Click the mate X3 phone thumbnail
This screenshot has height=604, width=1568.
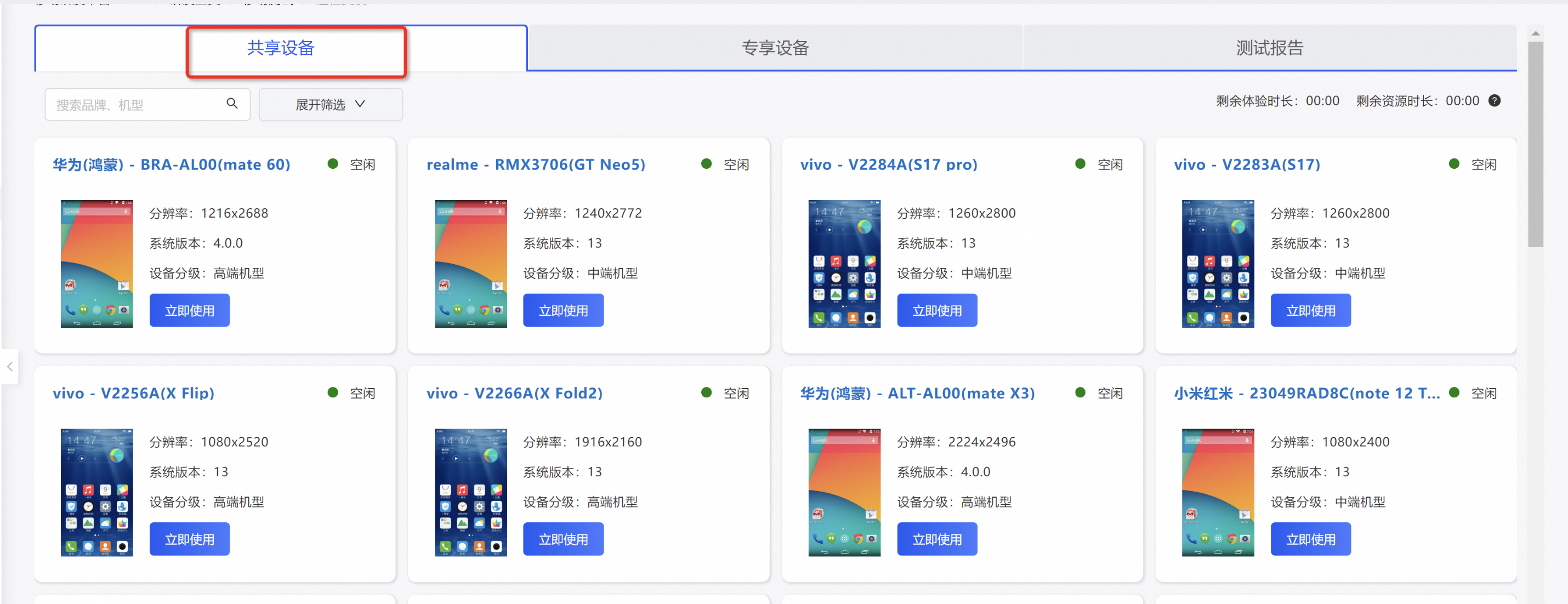pyautogui.click(x=844, y=492)
